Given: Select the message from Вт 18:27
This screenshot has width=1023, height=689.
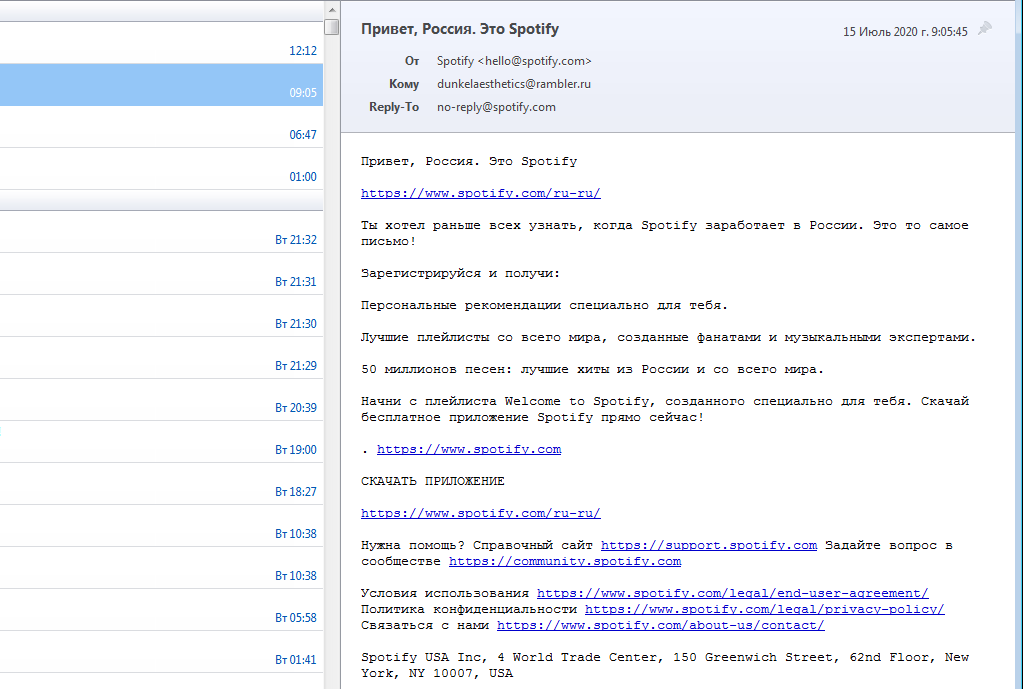Looking at the screenshot, I should click(x=161, y=484).
